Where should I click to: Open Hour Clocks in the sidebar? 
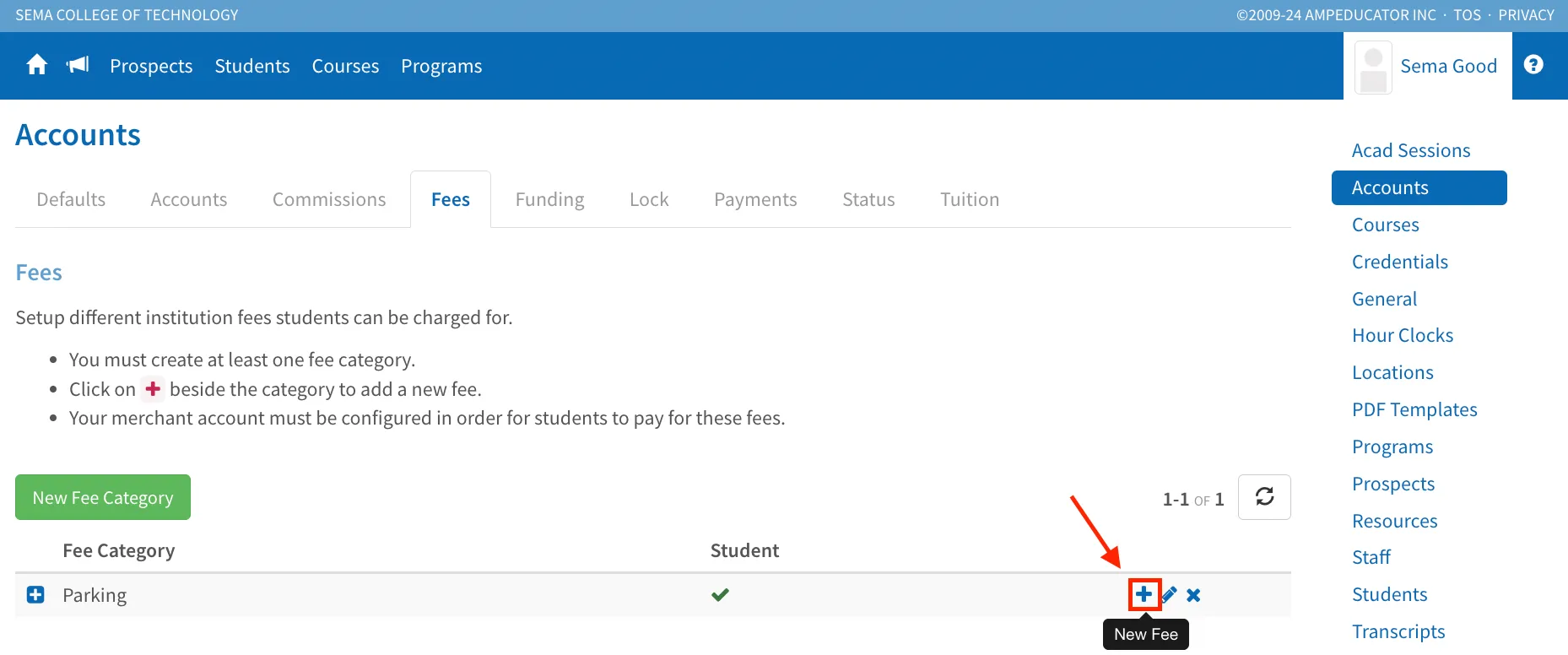[1403, 335]
